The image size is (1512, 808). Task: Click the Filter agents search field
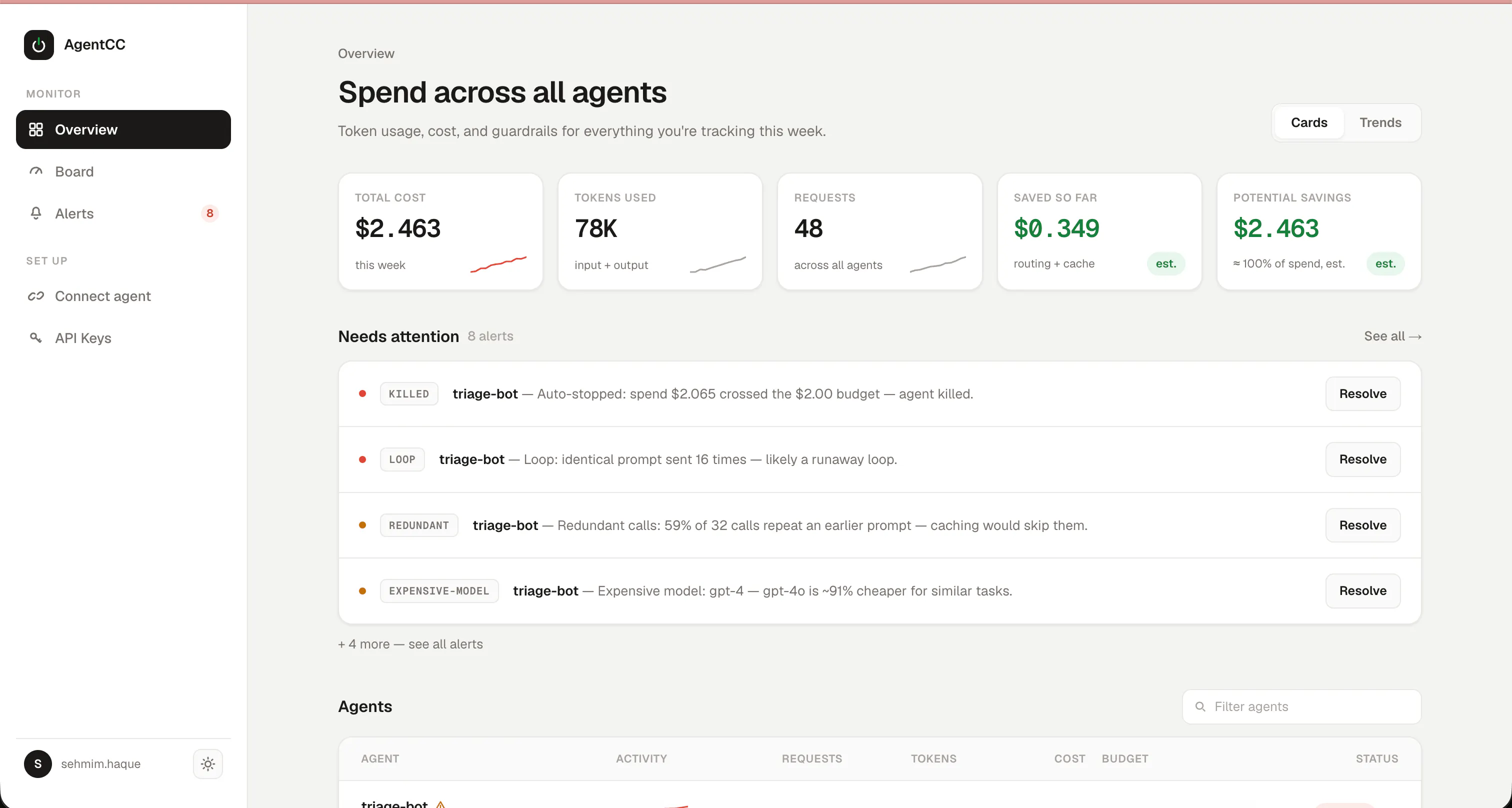click(1301, 706)
